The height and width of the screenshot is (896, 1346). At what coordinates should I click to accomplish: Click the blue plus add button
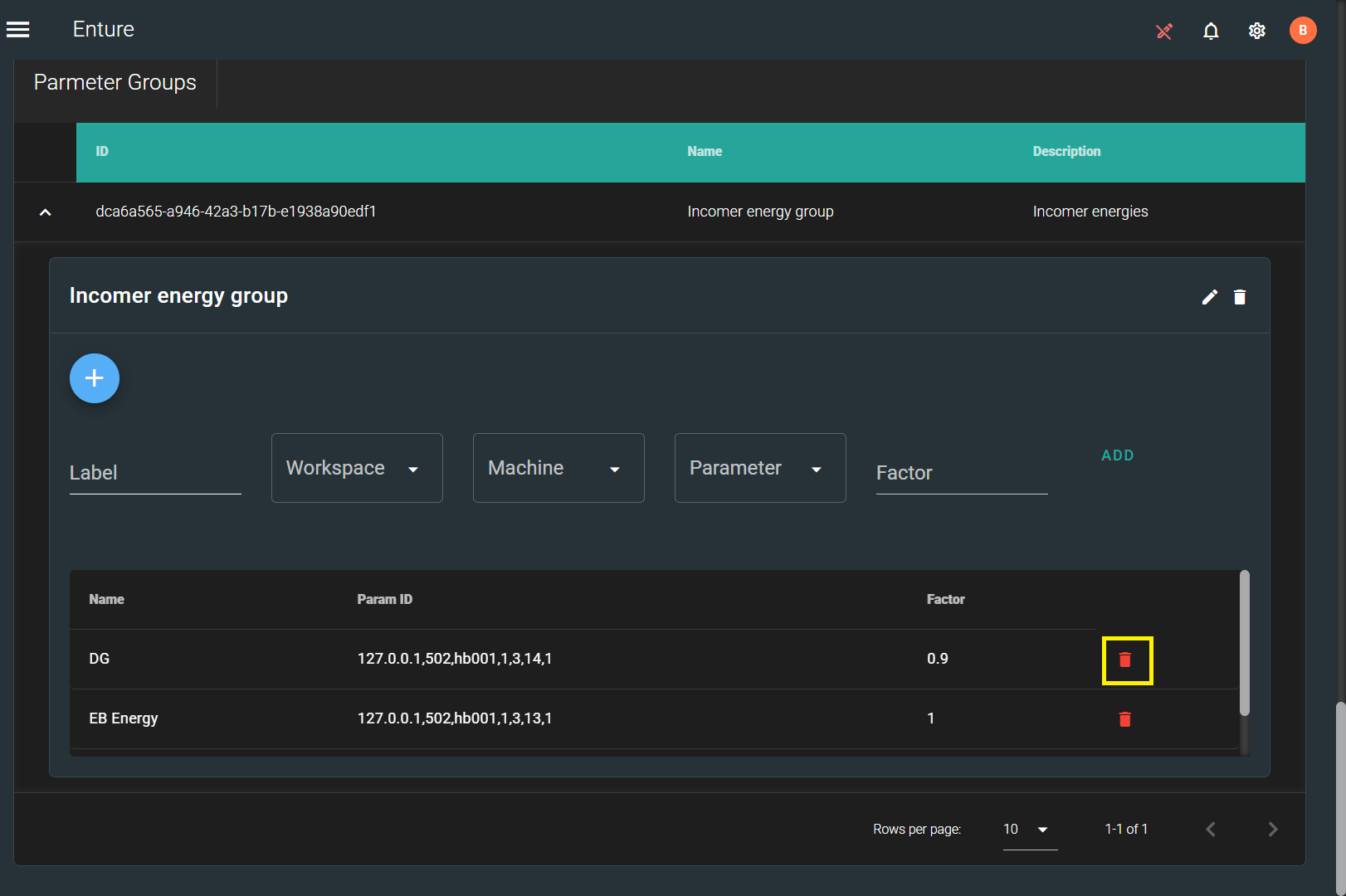(x=95, y=378)
